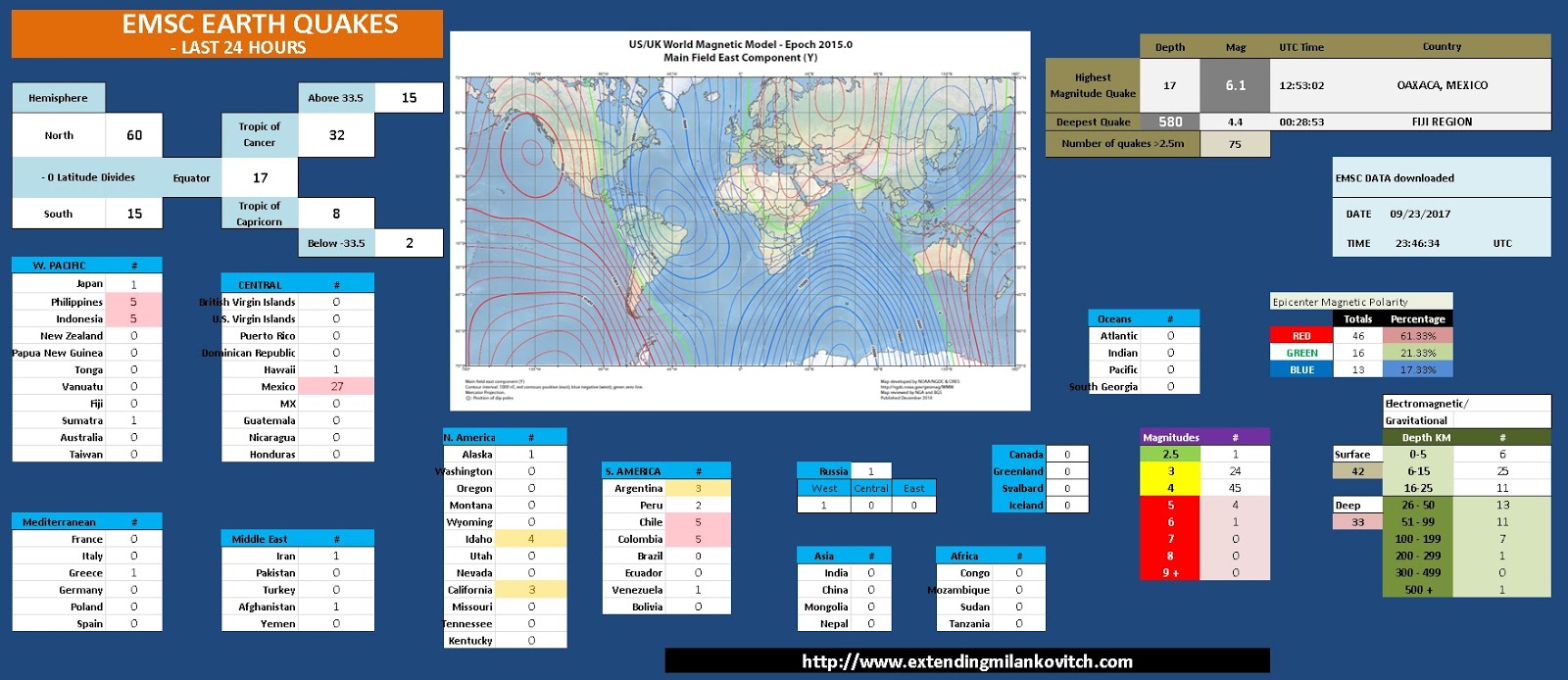
Task: Click the magnitude 2.5 green cell
Action: click(x=1170, y=455)
